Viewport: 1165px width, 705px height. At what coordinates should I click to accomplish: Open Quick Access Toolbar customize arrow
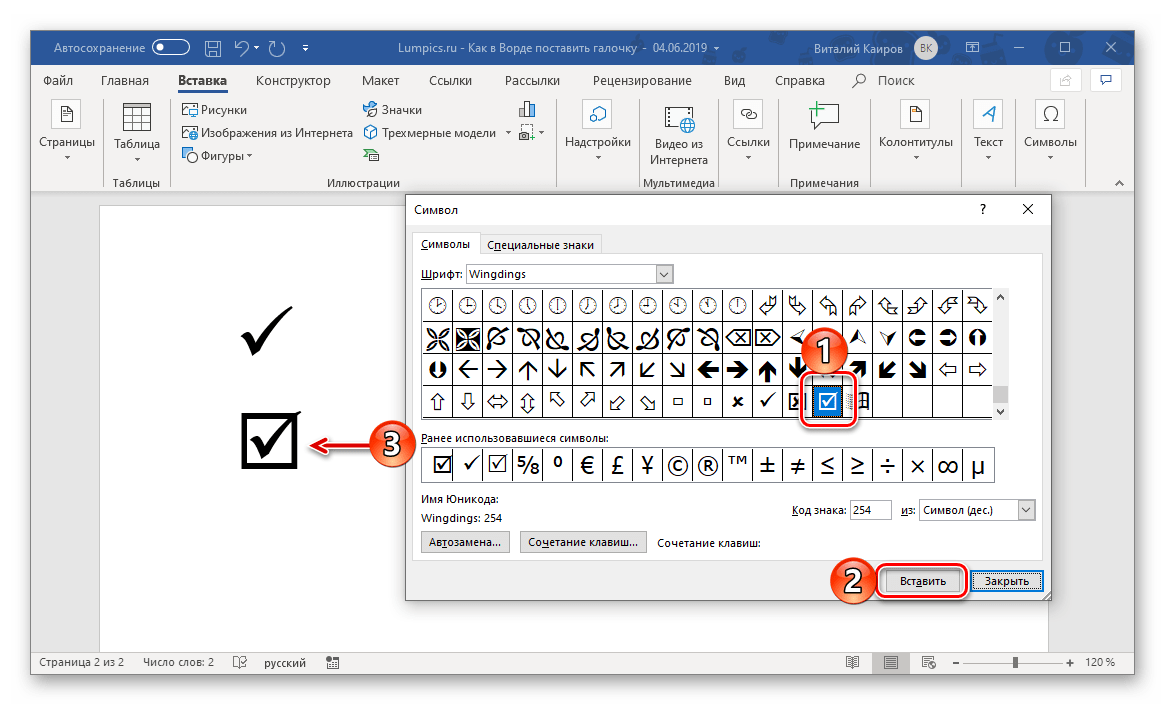(x=305, y=48)
